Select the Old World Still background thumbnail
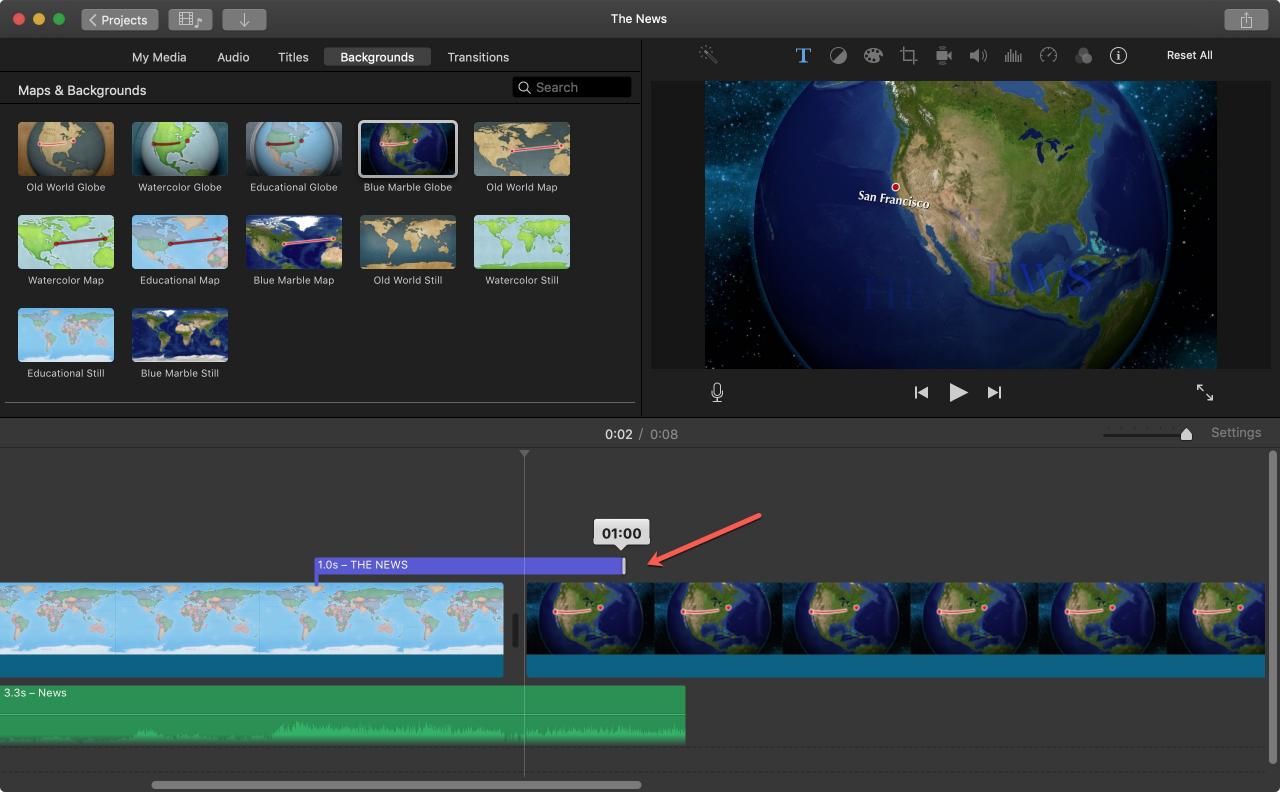The width and height of the screenshot is (1280, 792). 408,242
